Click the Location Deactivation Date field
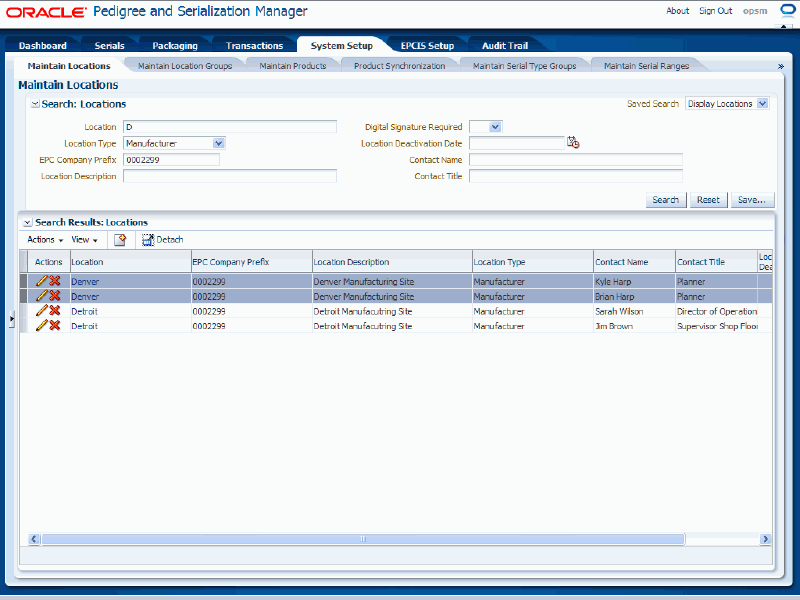Viewport: 800px width, 600px height. 517,143
